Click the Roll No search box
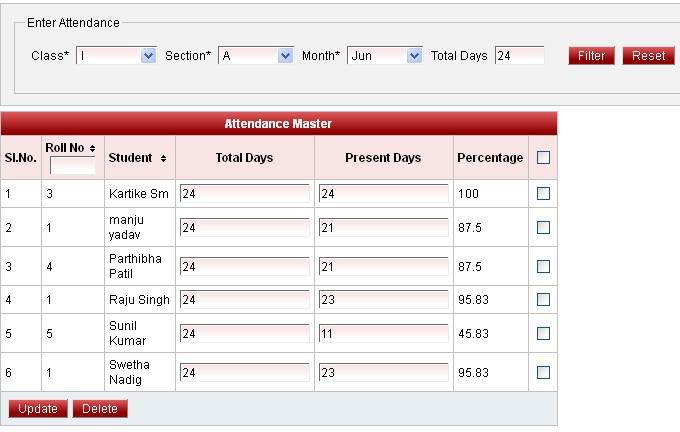Screen dimensions: 680x432 pos(72,166)
